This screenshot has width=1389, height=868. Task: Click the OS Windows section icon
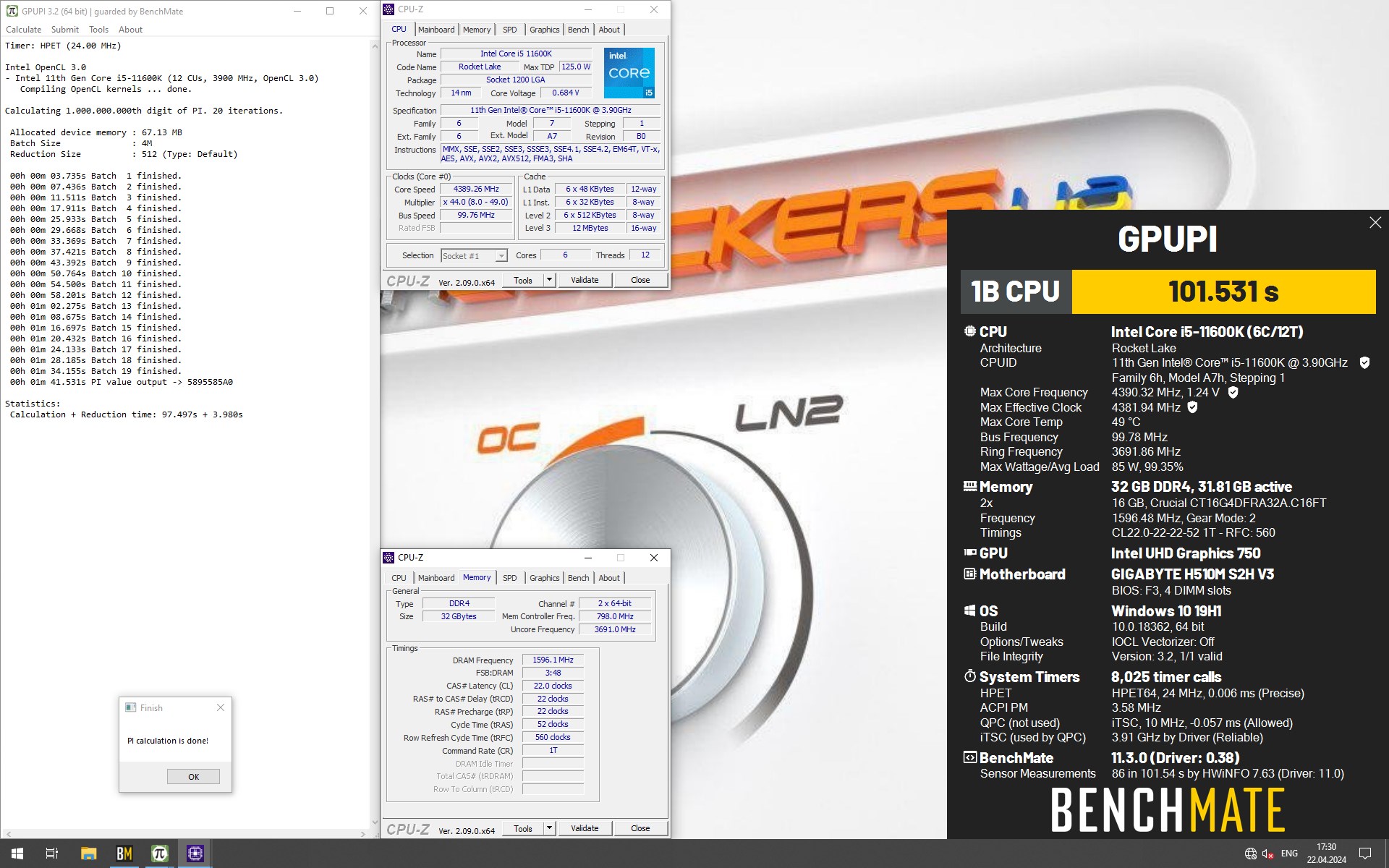click(x=970, y=610)
